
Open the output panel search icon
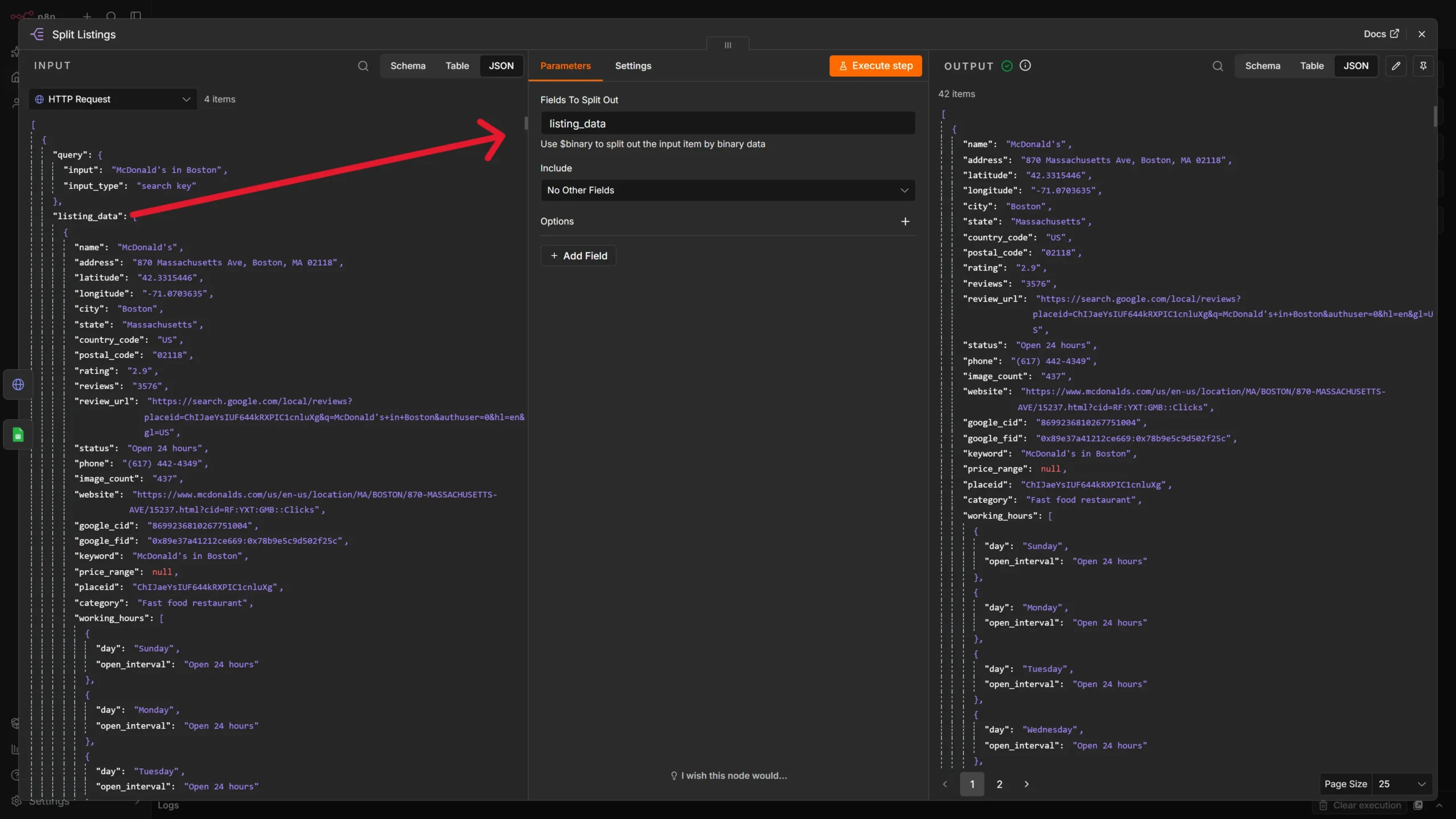click(1217, 66)
